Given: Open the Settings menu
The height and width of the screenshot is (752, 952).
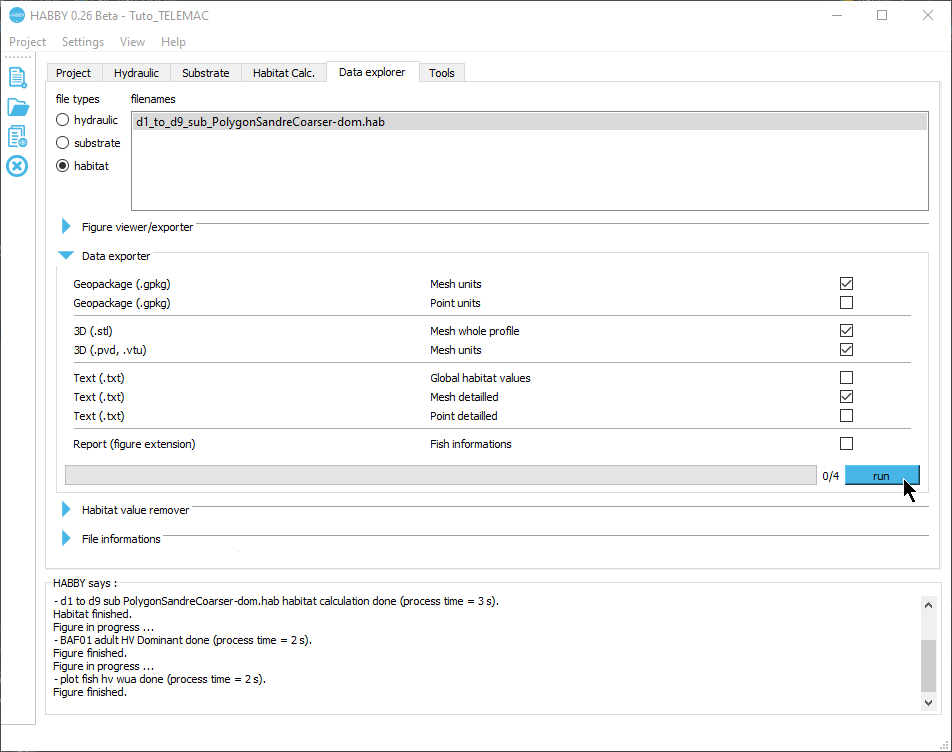Looking at the screenshot, I should [x=82, y=42].
